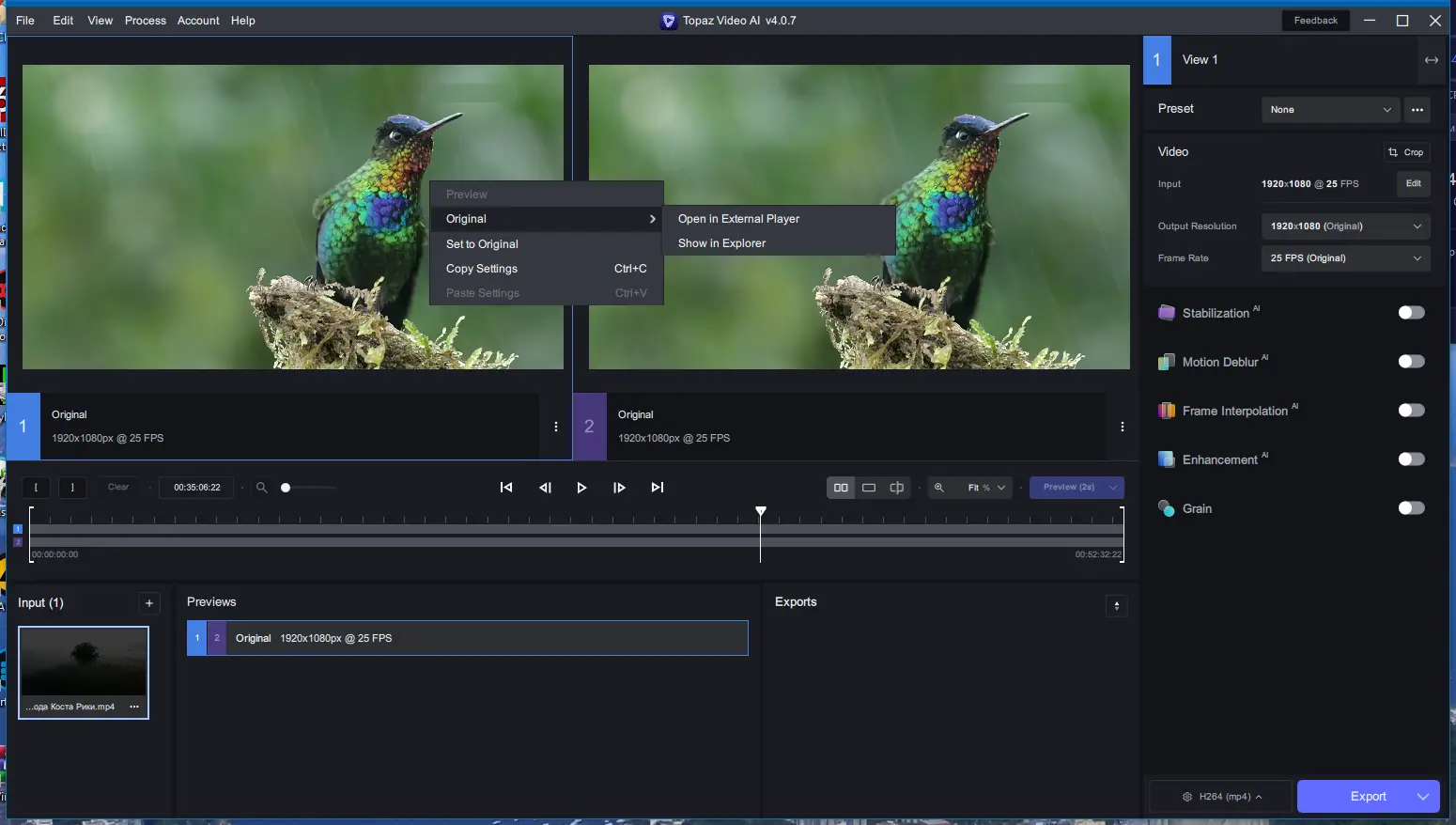The height and width of the screenshot is (825, 1456).
Task: Click the Preview (2s) button
Action: coord(1067,488)
